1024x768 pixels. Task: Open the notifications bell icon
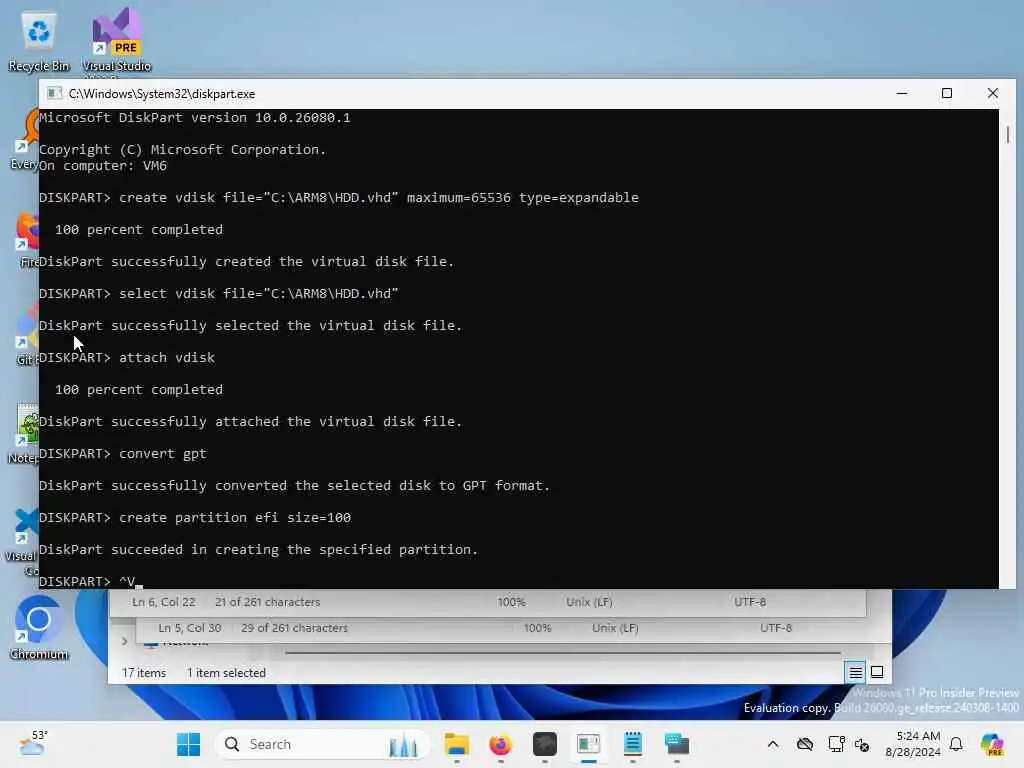[x=956, y=744]
